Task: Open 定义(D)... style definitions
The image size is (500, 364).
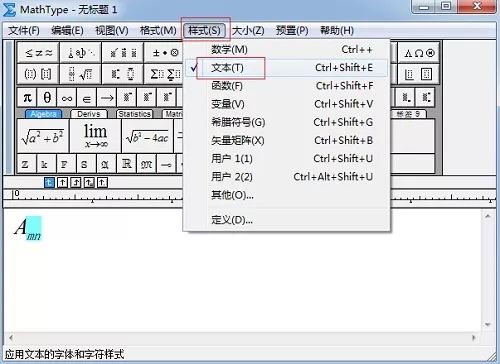Action: coord(287,220)
